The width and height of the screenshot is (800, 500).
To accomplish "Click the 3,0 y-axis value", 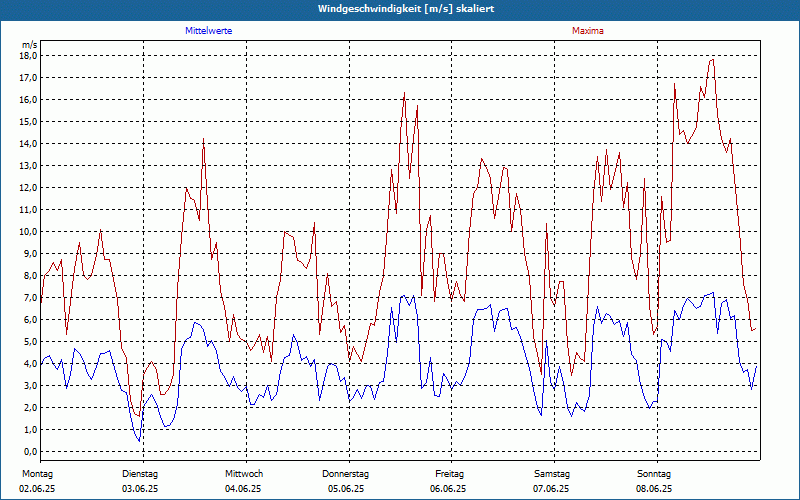I will (x=31, y=385).
